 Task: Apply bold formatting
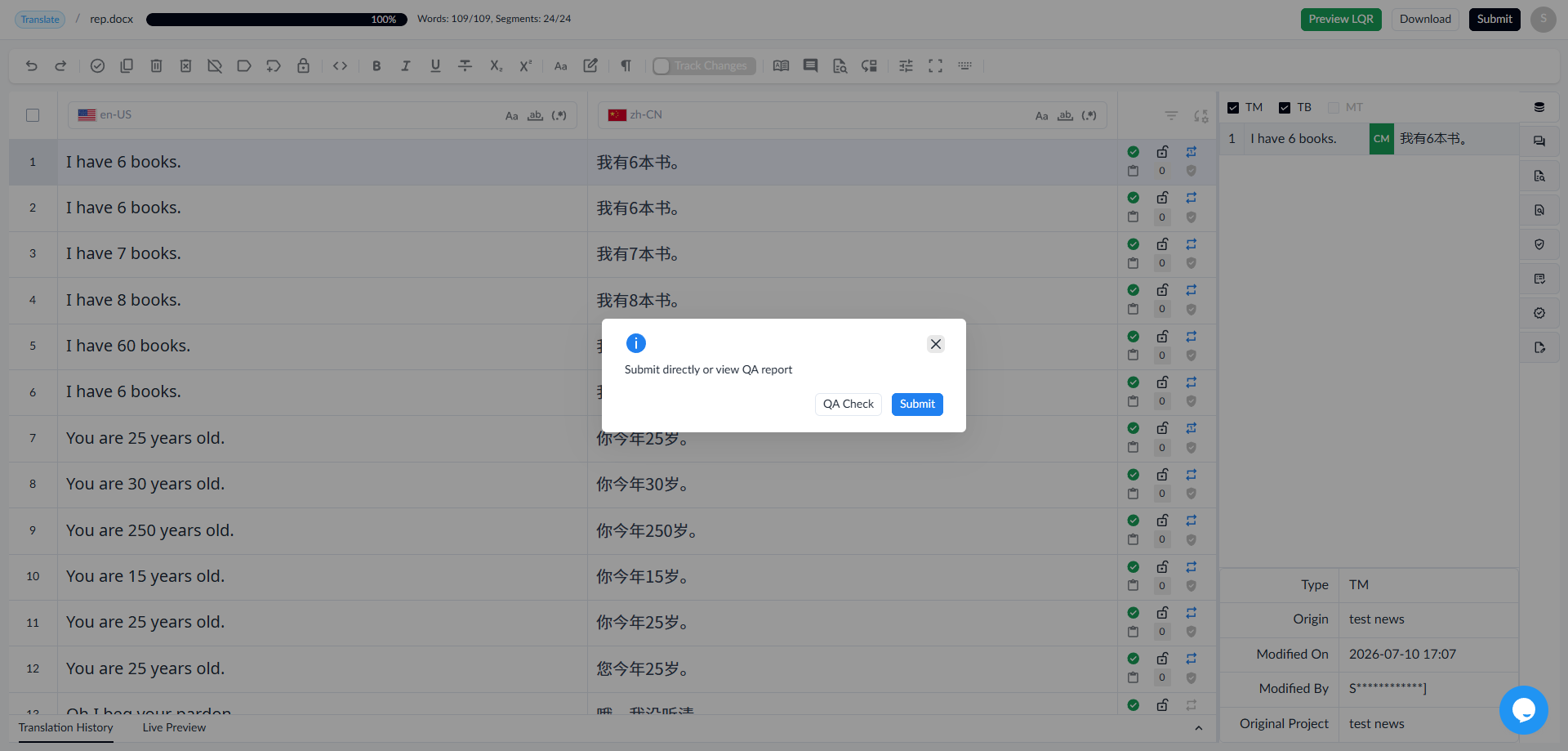click(376, 65)
